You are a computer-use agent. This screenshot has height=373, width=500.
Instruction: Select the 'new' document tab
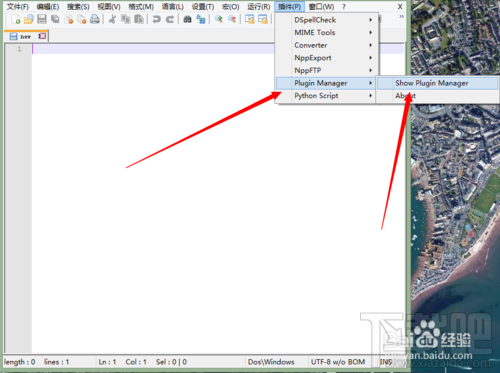[25, 36]
